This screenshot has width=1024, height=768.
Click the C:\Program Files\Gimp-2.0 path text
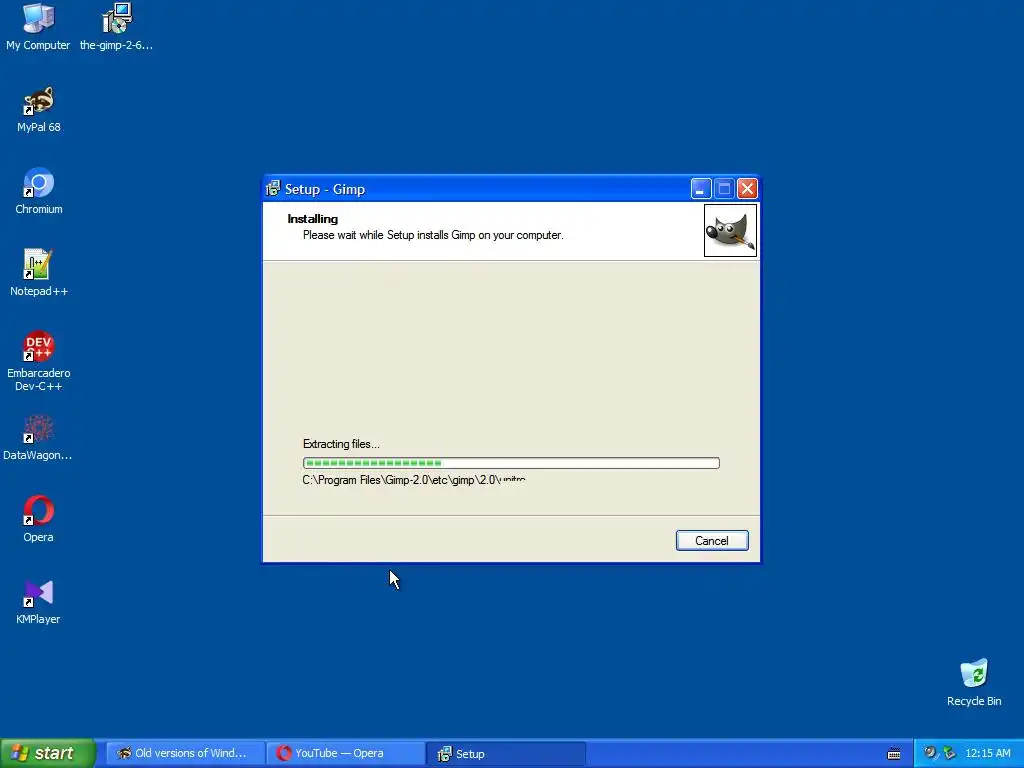tap(414, 480)
